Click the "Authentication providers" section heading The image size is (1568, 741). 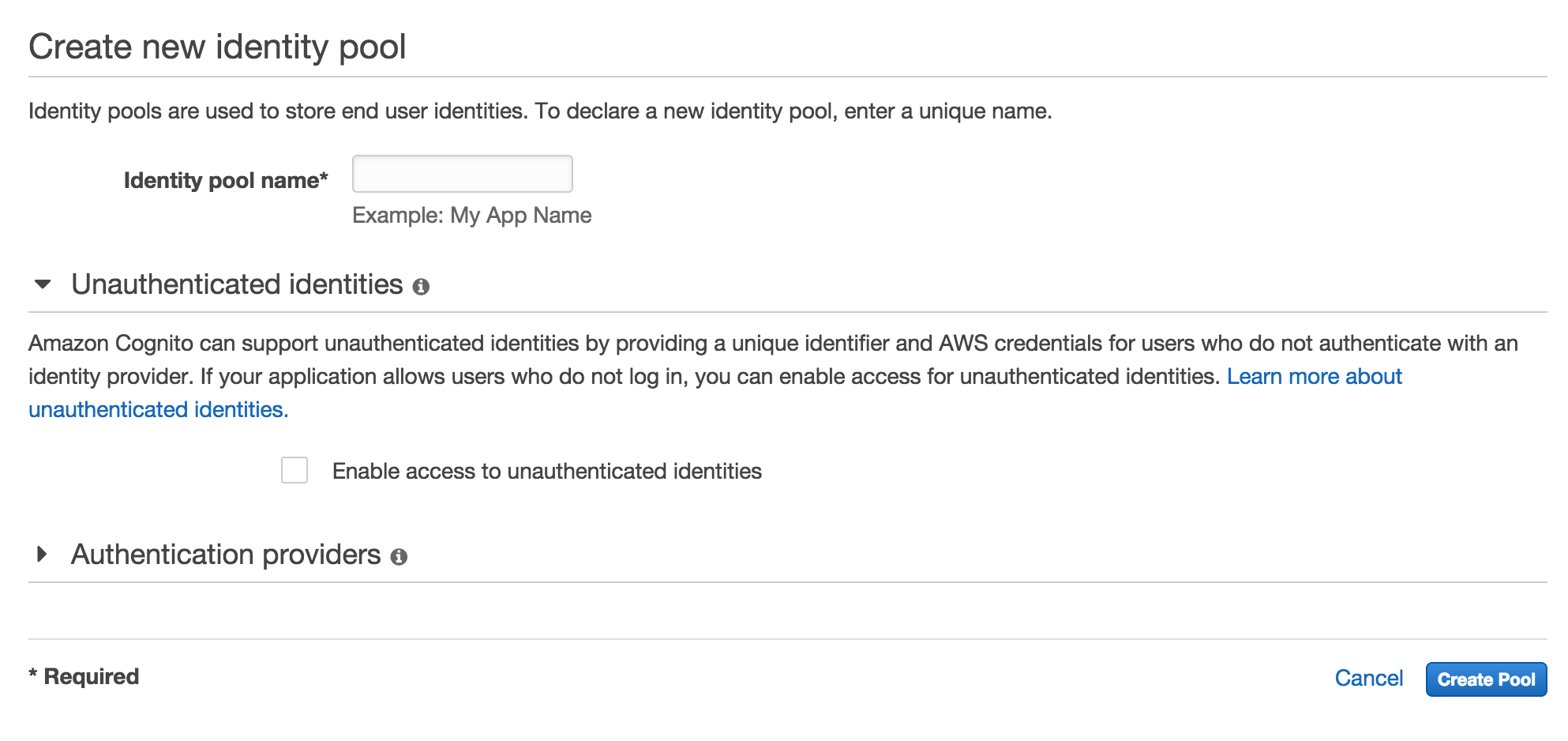point(226,555)
